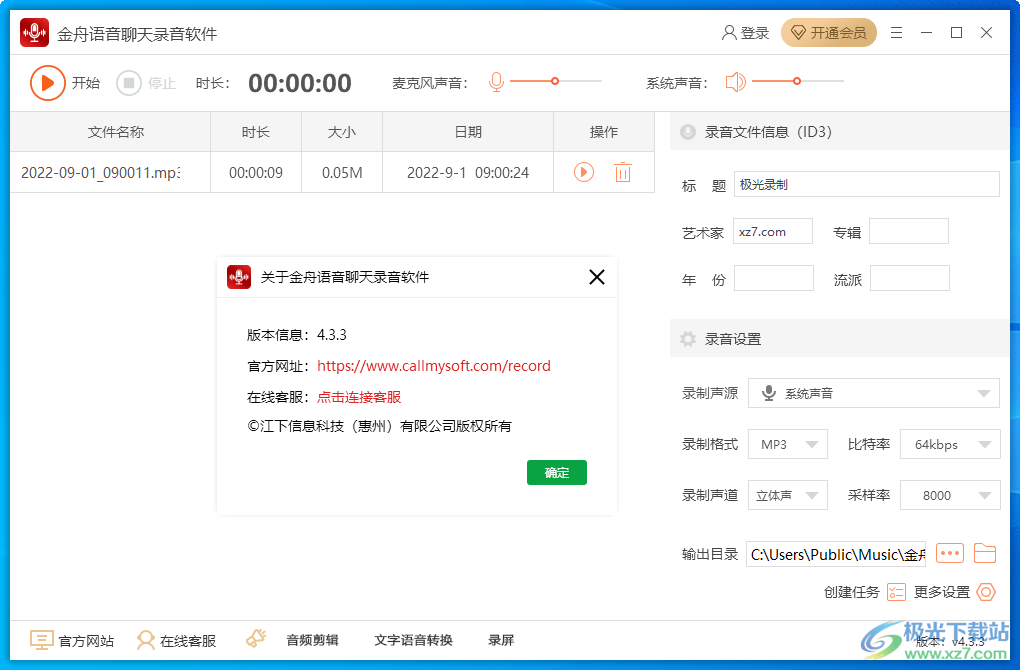Screen dimensions: 1020x670
Task: Open the output directory folder icon
Action: [985, 553]
